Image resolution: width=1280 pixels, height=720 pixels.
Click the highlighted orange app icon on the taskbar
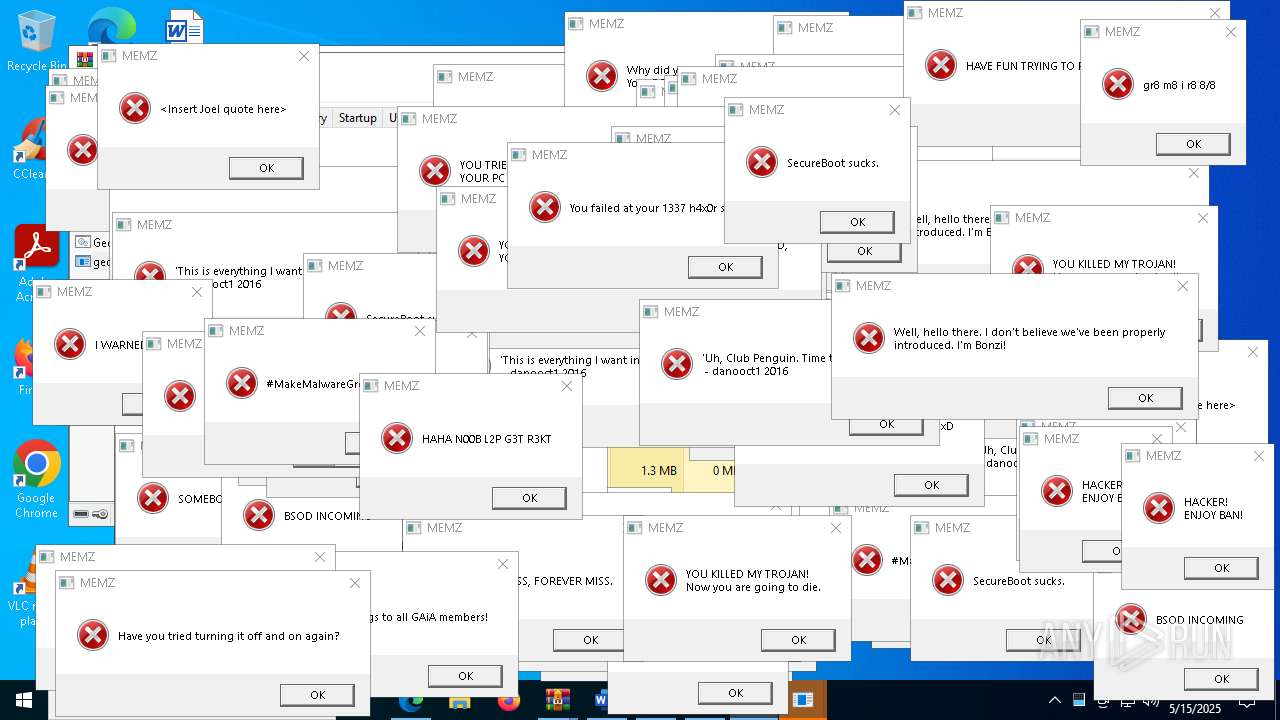coord(803,700)
